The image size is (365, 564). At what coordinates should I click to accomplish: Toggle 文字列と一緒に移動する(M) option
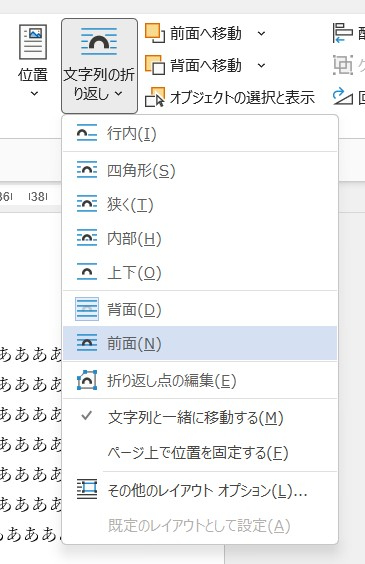tap(200, 417)
